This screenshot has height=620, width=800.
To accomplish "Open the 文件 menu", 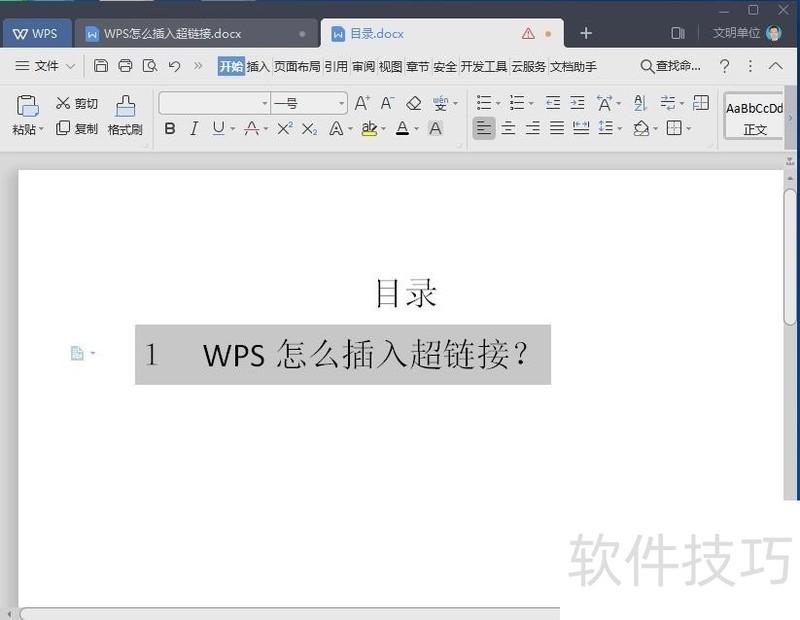I will (45, 66).
